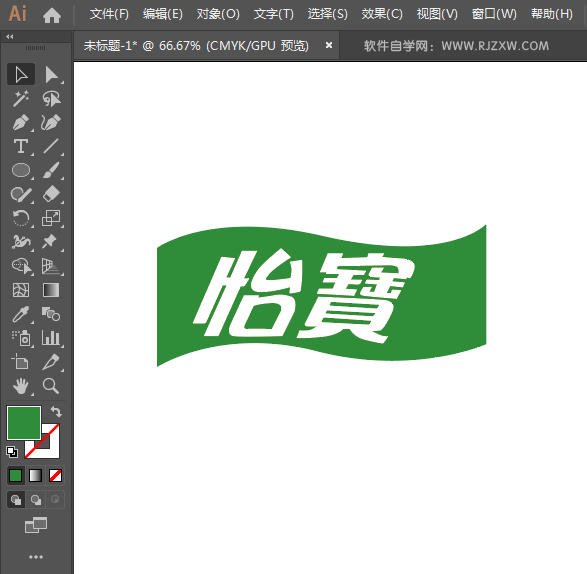Select the Shaper tool
This screenshot has height=574, width=587.
21,194
